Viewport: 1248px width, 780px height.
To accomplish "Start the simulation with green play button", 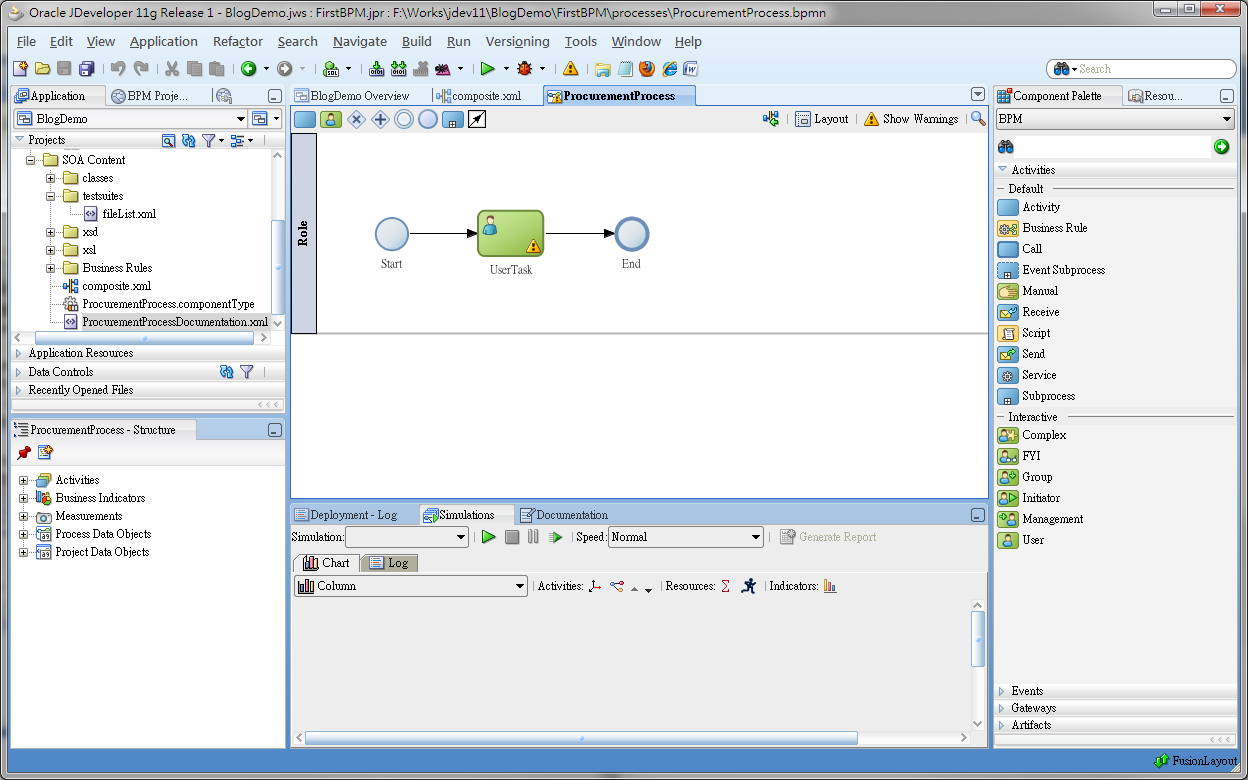I will pyautogui.click(x=488, y=537).
